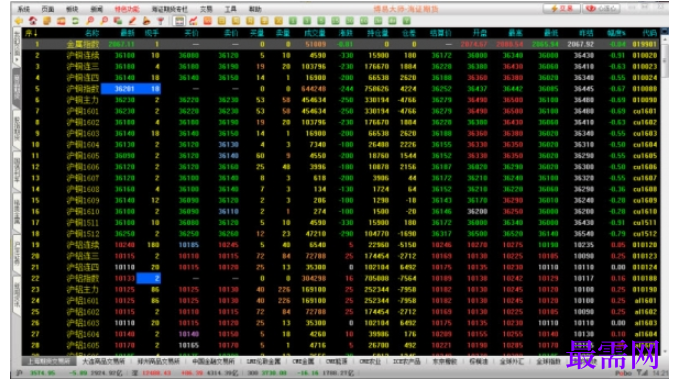Screen dimensions: 678x386
Task: Click the yellow document icon beside home
Action: (47, 21)
